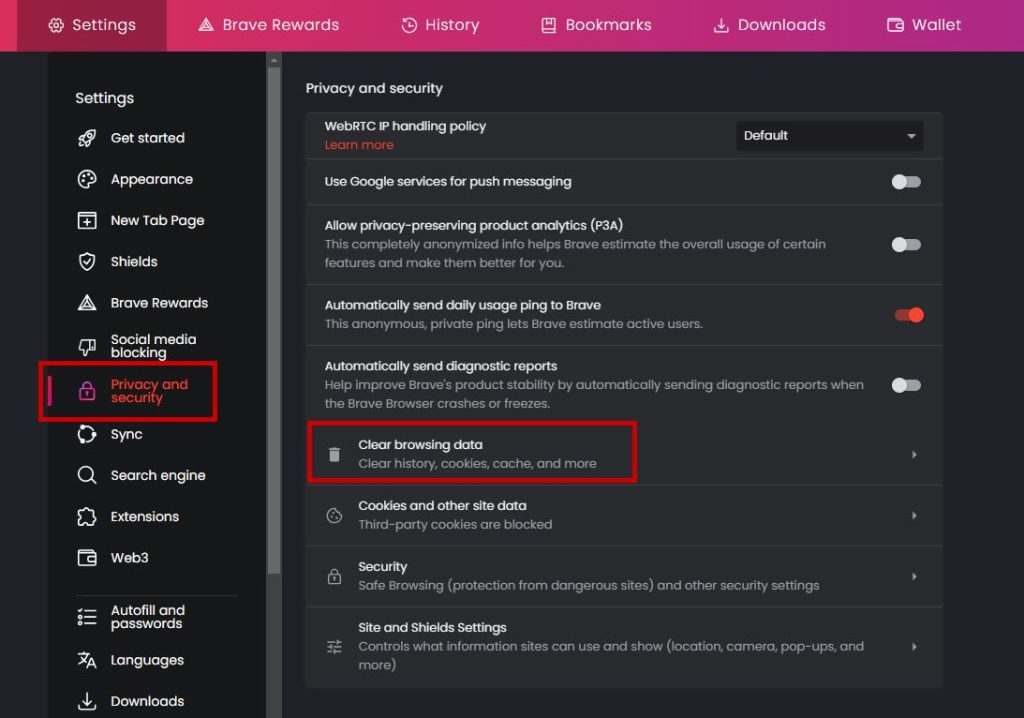Toggle privacy-preserving product analytics (P3A)
This screenshot has height=718, width=1024.
tap(906, 244)
